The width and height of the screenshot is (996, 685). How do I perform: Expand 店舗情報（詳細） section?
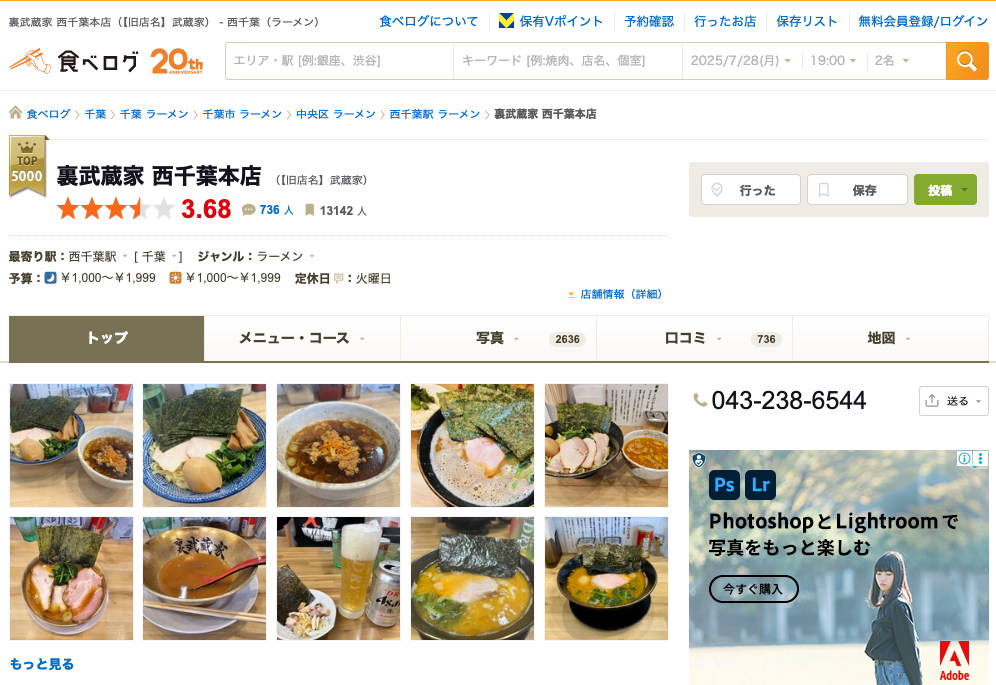pyautogui.click(x=615, y=294)
